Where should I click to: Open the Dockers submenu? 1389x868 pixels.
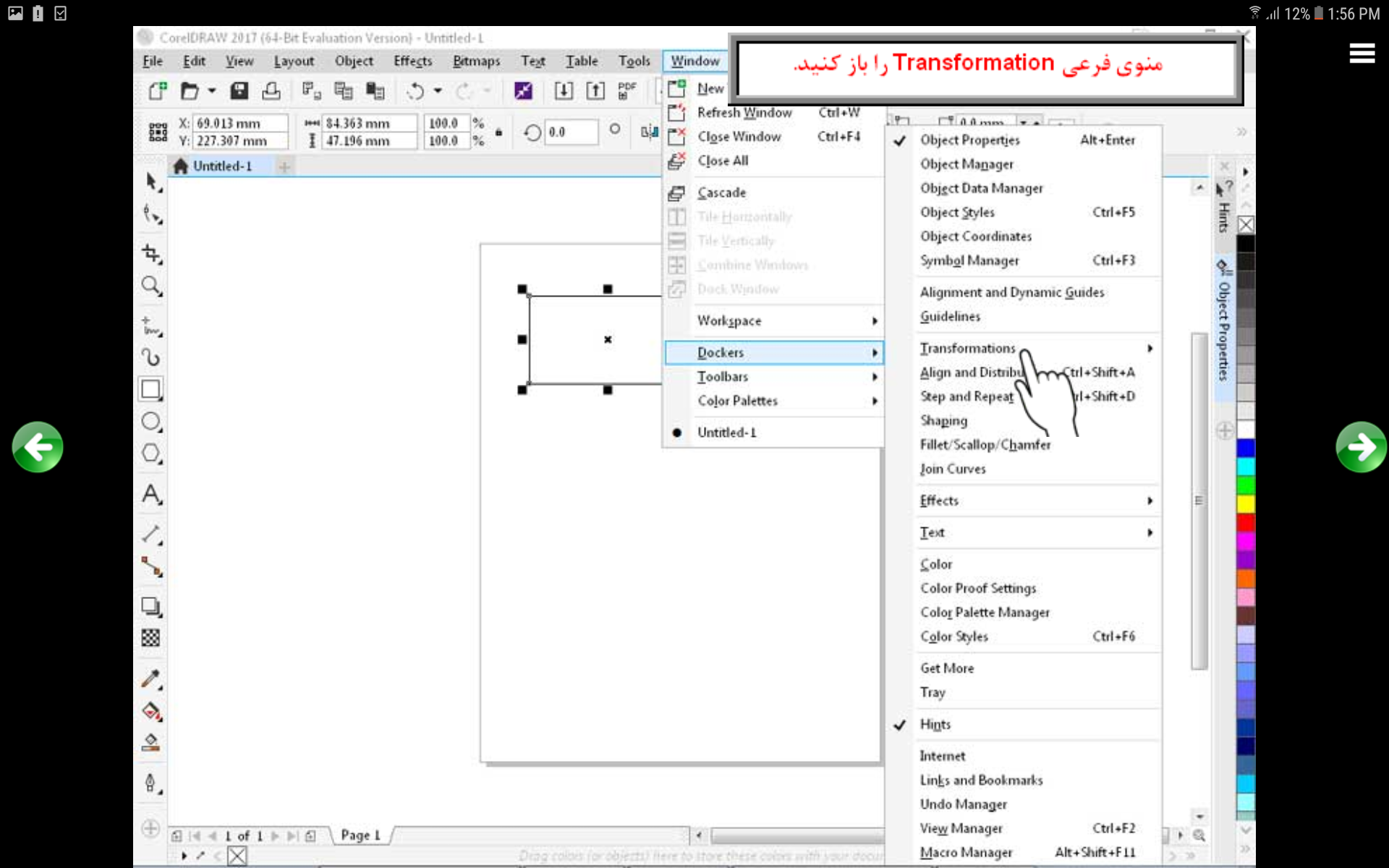coord(773,353)
